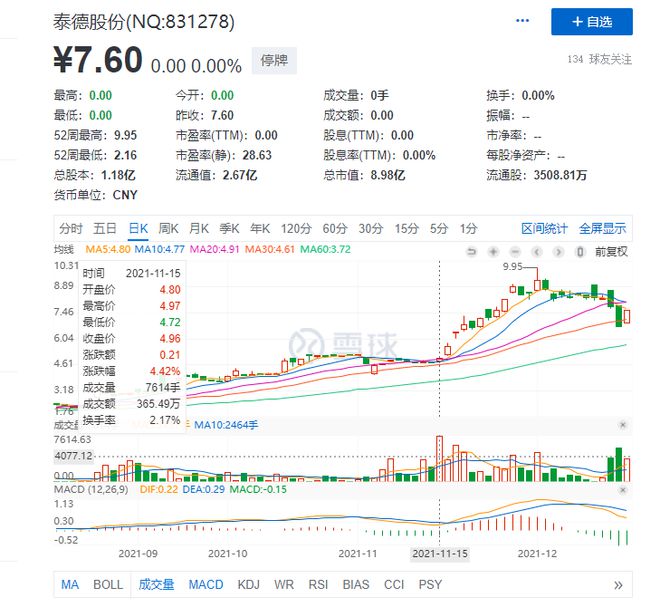Toggle the MA indicator

tap(70, 585)
